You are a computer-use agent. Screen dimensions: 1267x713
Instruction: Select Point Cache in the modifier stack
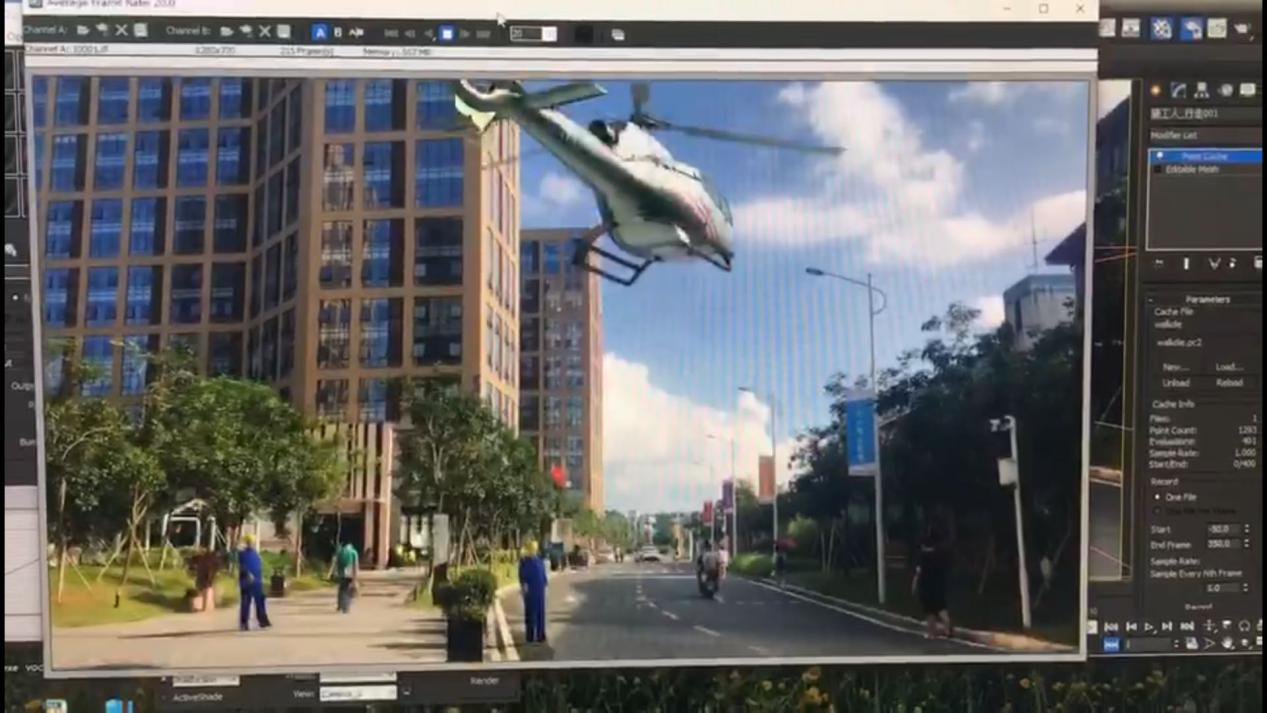click(x=1204, y=156)
